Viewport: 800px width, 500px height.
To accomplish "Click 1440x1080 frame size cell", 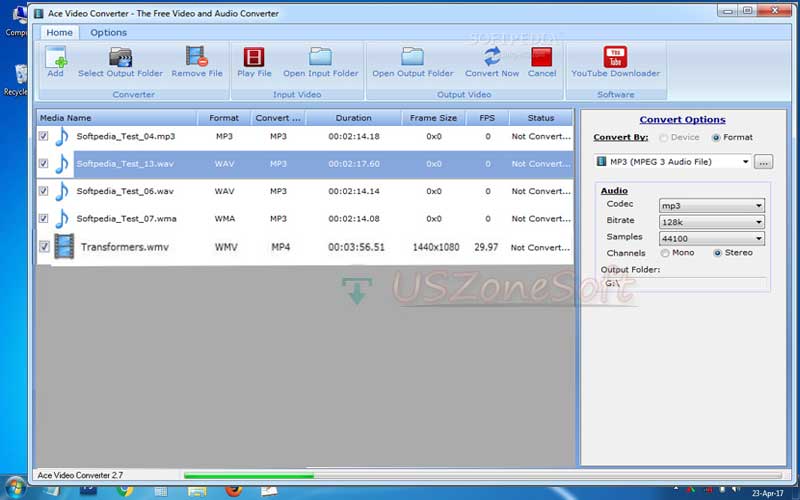I will coord(436,247).
